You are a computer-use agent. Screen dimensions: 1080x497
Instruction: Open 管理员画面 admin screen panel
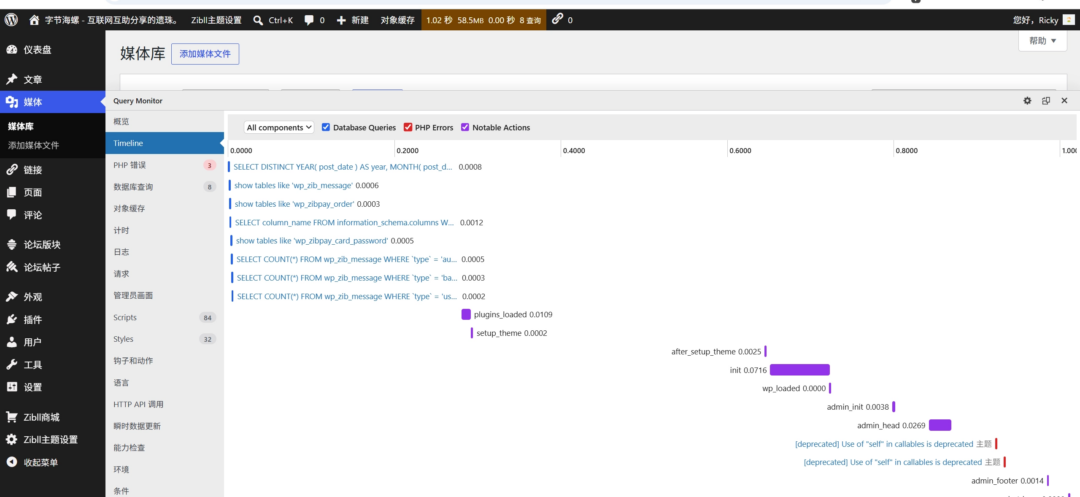pyautogui.click(x=165, y=295)
